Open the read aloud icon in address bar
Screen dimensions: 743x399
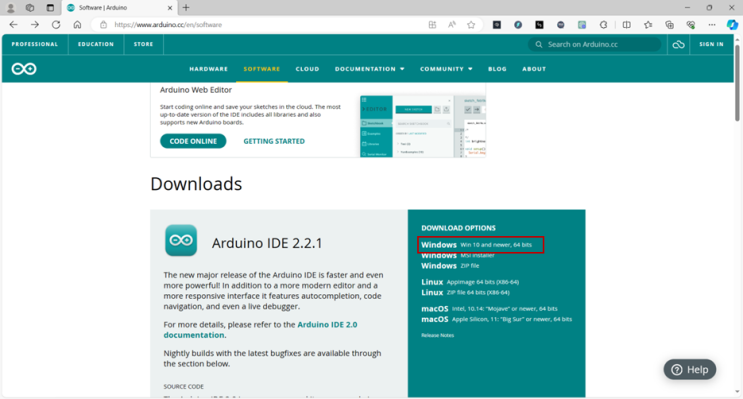452,25
